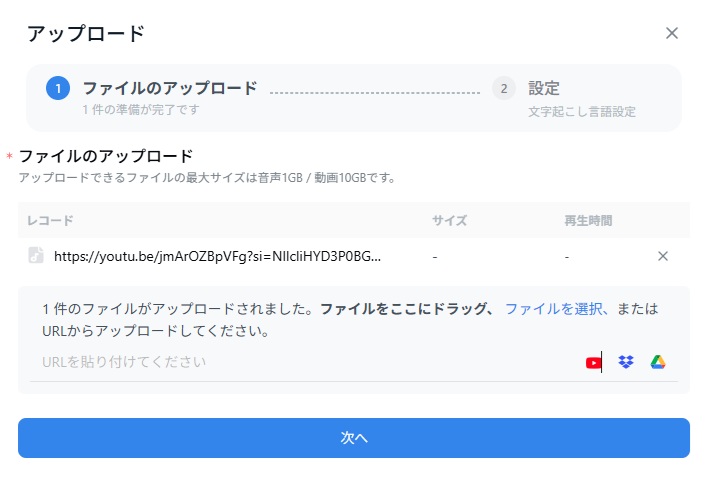Switch to the ファイルのアップロード step label
Image resolution: width=707 pixels, height=486 pixels.
[x=169, y=88]
